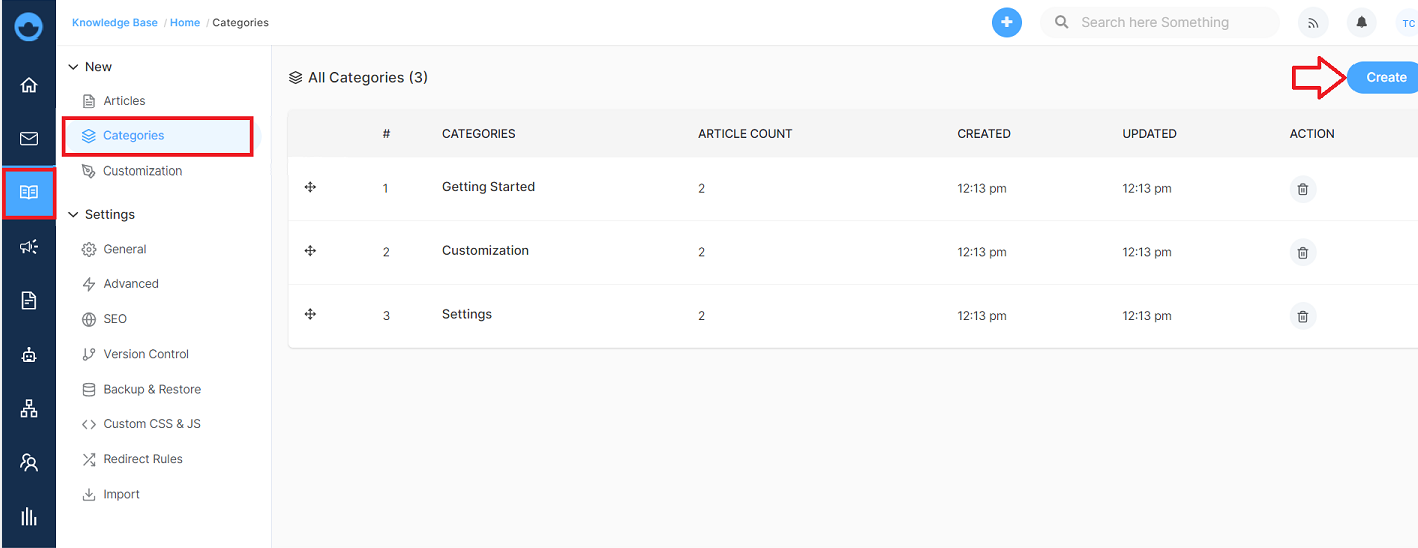Click the notification bell icon
1418x548 pixels.
click(x=1362, y=22)
